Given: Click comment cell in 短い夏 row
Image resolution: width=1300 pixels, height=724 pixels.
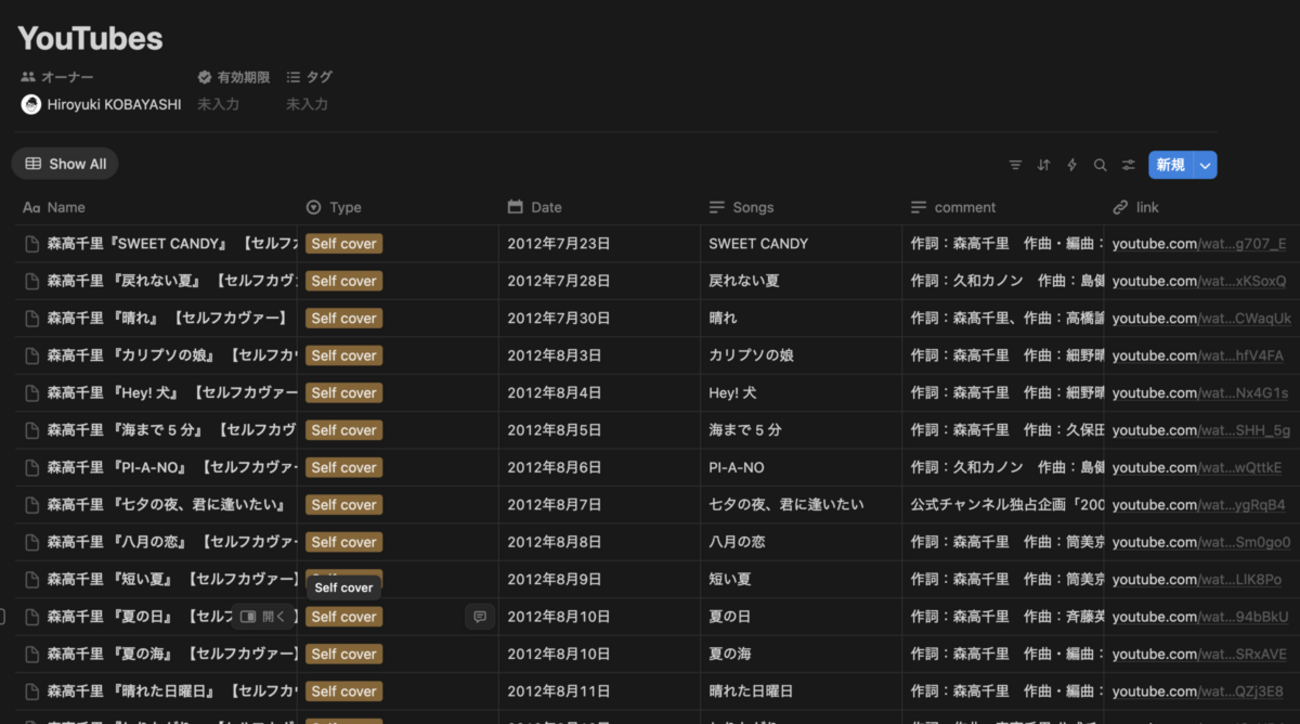Looking at the screenshot, I should click(1004, 580).
